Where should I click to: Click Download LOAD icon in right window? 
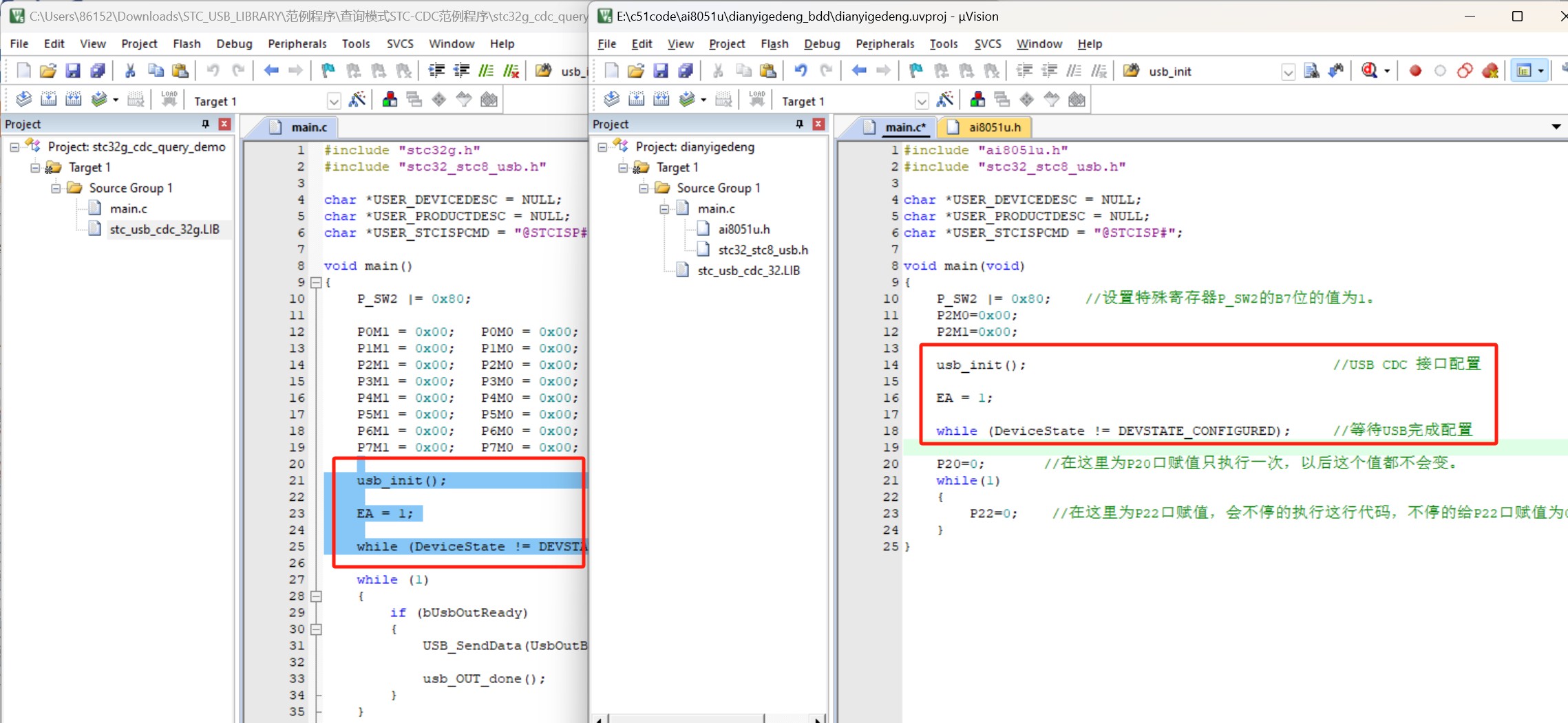click(756, 100)
